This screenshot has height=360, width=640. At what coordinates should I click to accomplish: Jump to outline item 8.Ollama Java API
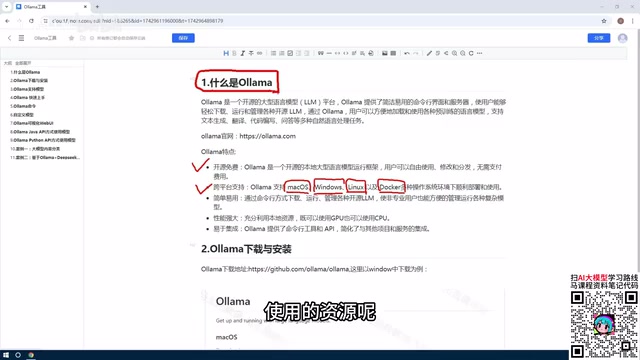40,132
